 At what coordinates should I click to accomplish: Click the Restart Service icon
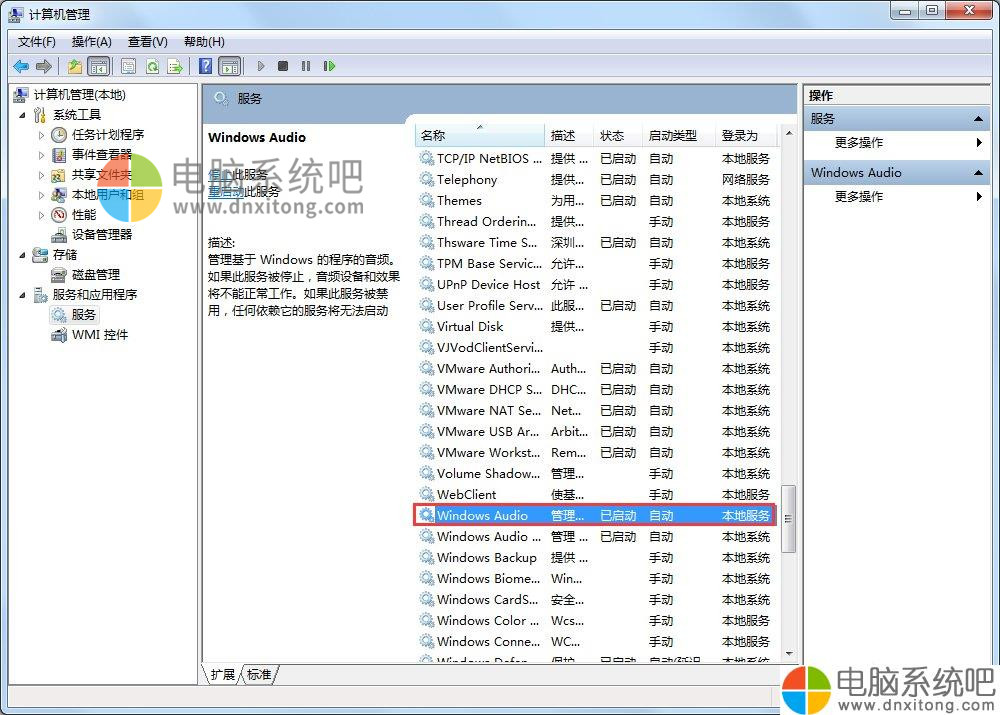(x=329, y=66)
